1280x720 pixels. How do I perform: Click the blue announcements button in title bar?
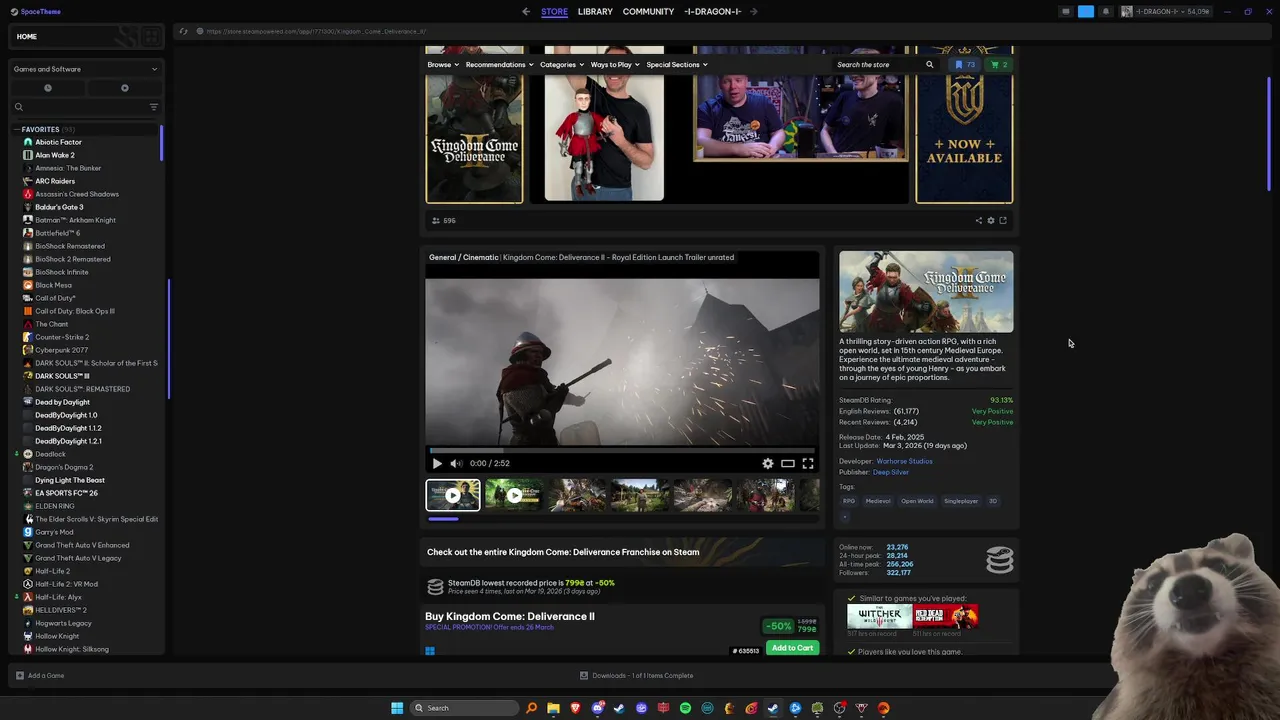point(1086,11)
